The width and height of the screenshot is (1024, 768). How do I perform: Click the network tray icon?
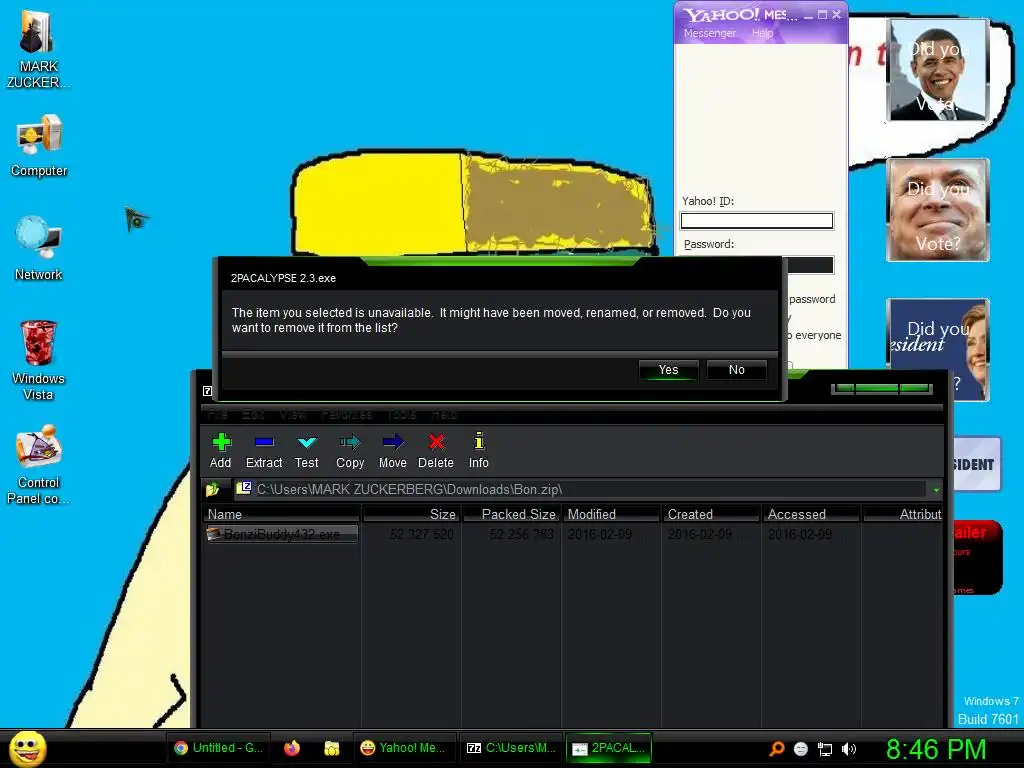click(x=825, y=749)
